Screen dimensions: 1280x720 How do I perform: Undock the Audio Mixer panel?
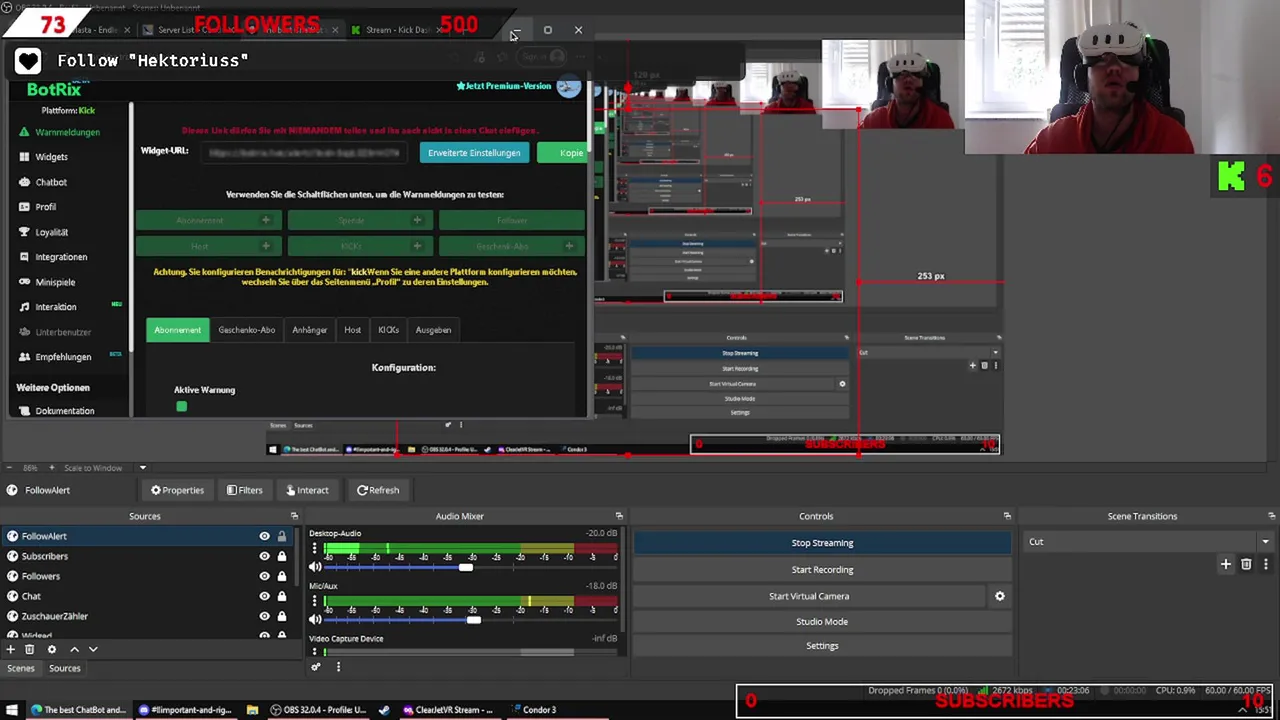pos(619,516)
